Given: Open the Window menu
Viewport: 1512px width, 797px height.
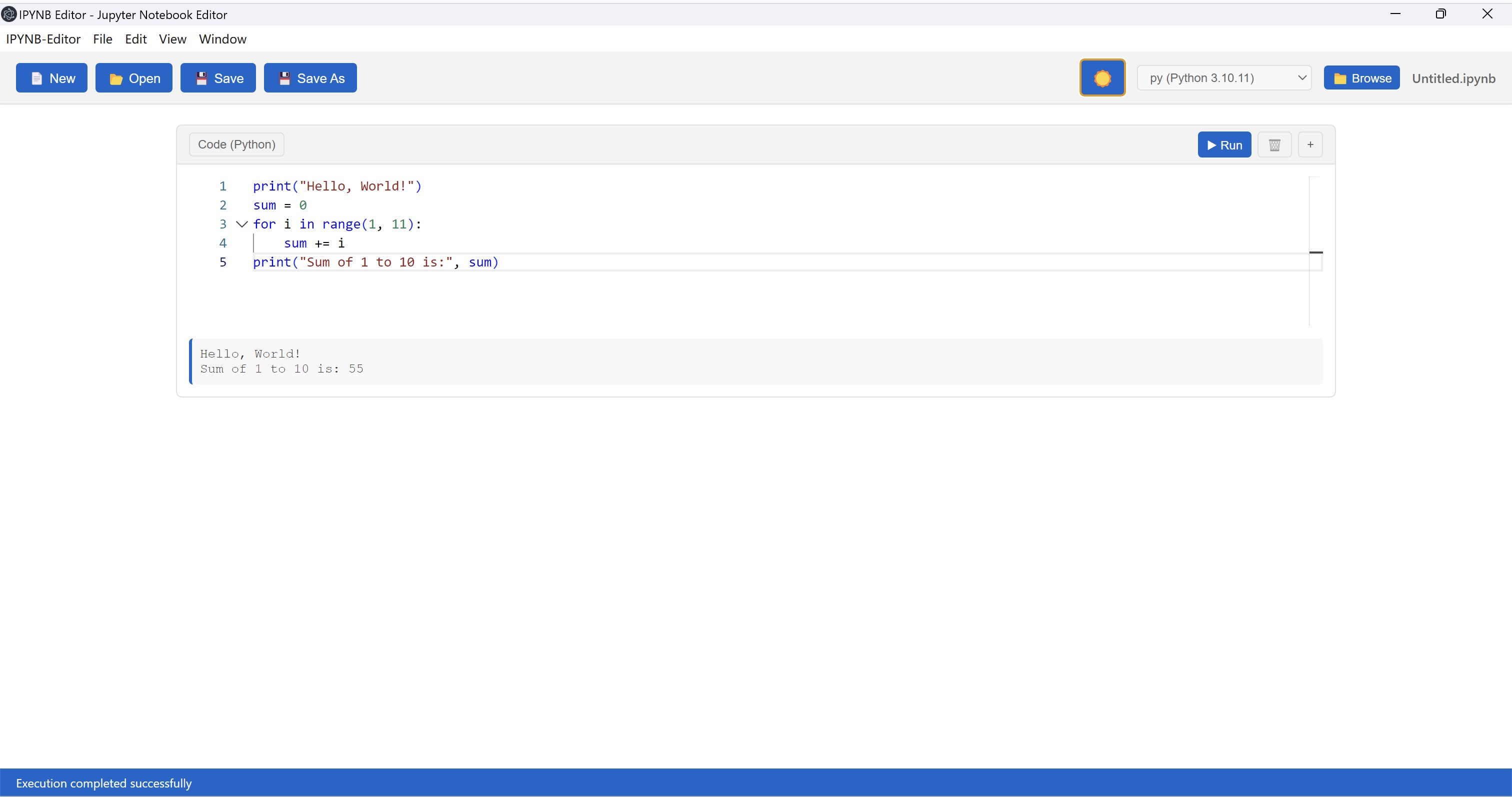Looking at the screenshot, I should 222,39.
